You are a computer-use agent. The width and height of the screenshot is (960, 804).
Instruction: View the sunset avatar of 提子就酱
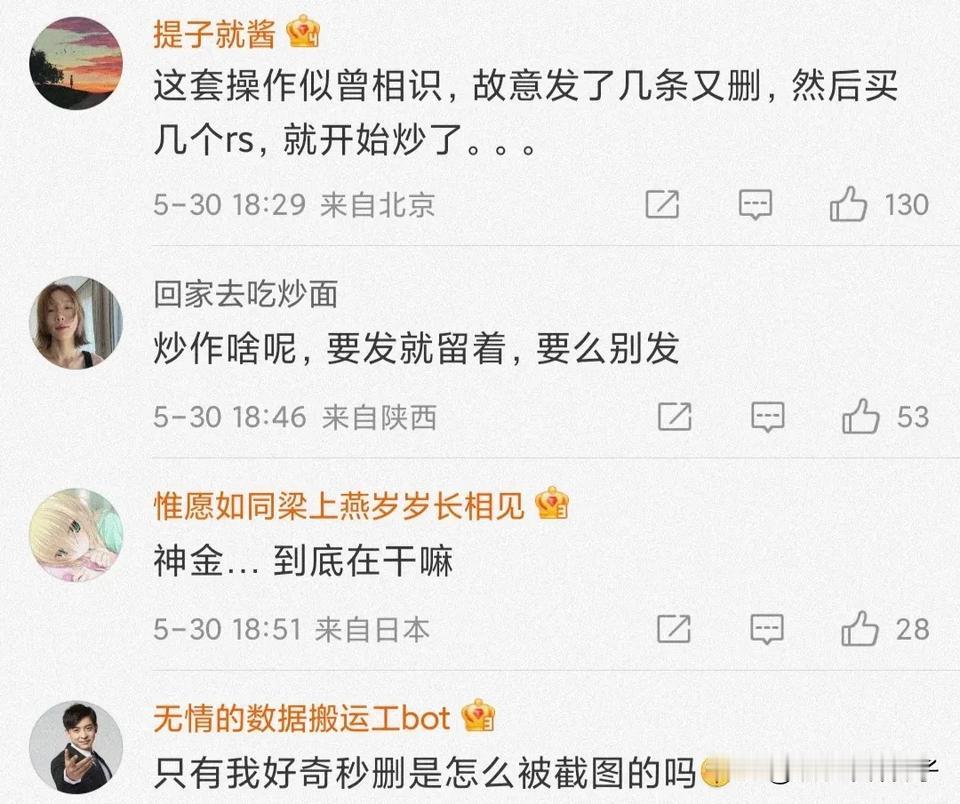76,63
